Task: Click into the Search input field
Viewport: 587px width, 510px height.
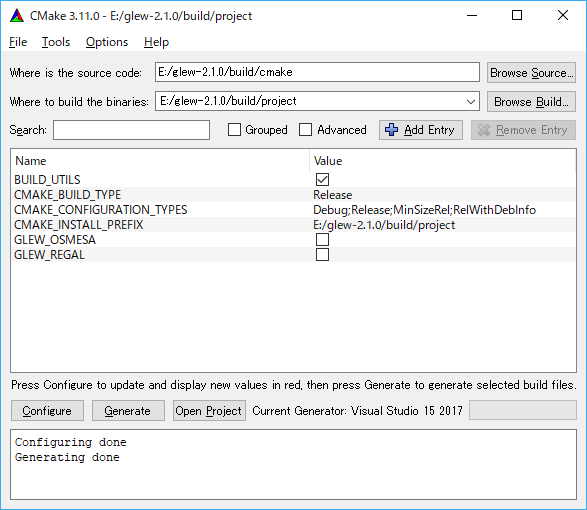Action: coord(131,130)
